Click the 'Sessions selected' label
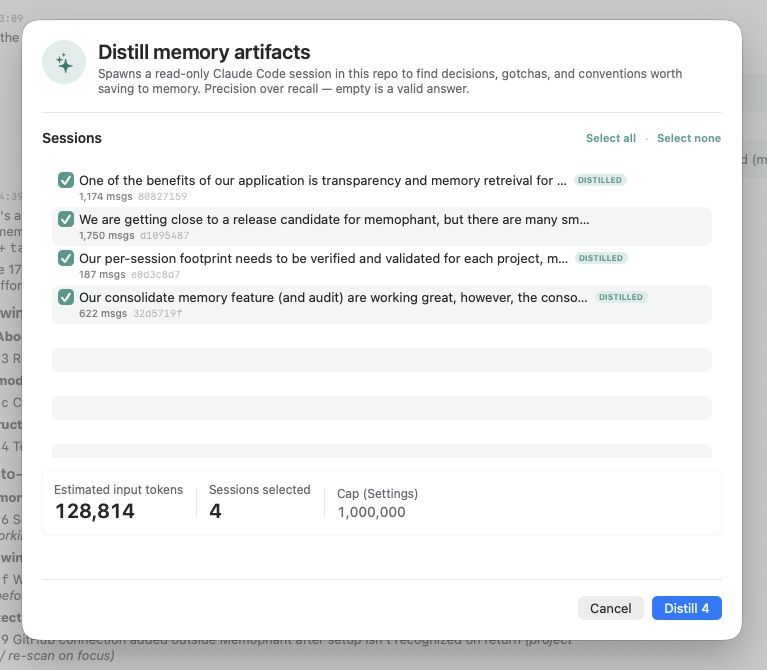Image resolution: width=767 pixels, height=670 pixels. pos(260,490)
